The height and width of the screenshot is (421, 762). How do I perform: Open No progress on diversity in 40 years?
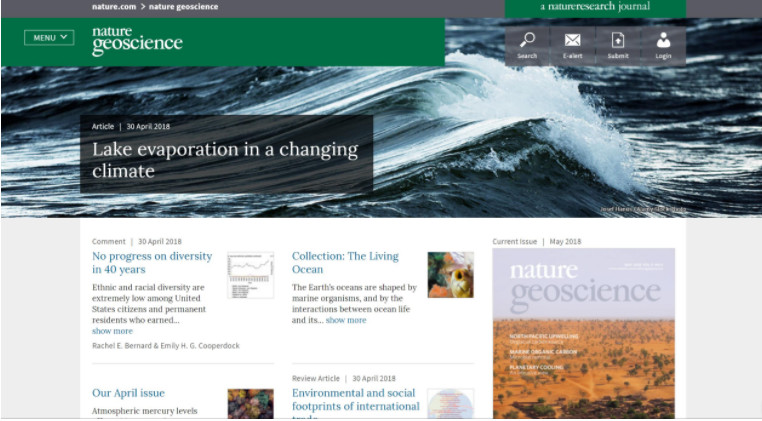[x=152, y=263]
